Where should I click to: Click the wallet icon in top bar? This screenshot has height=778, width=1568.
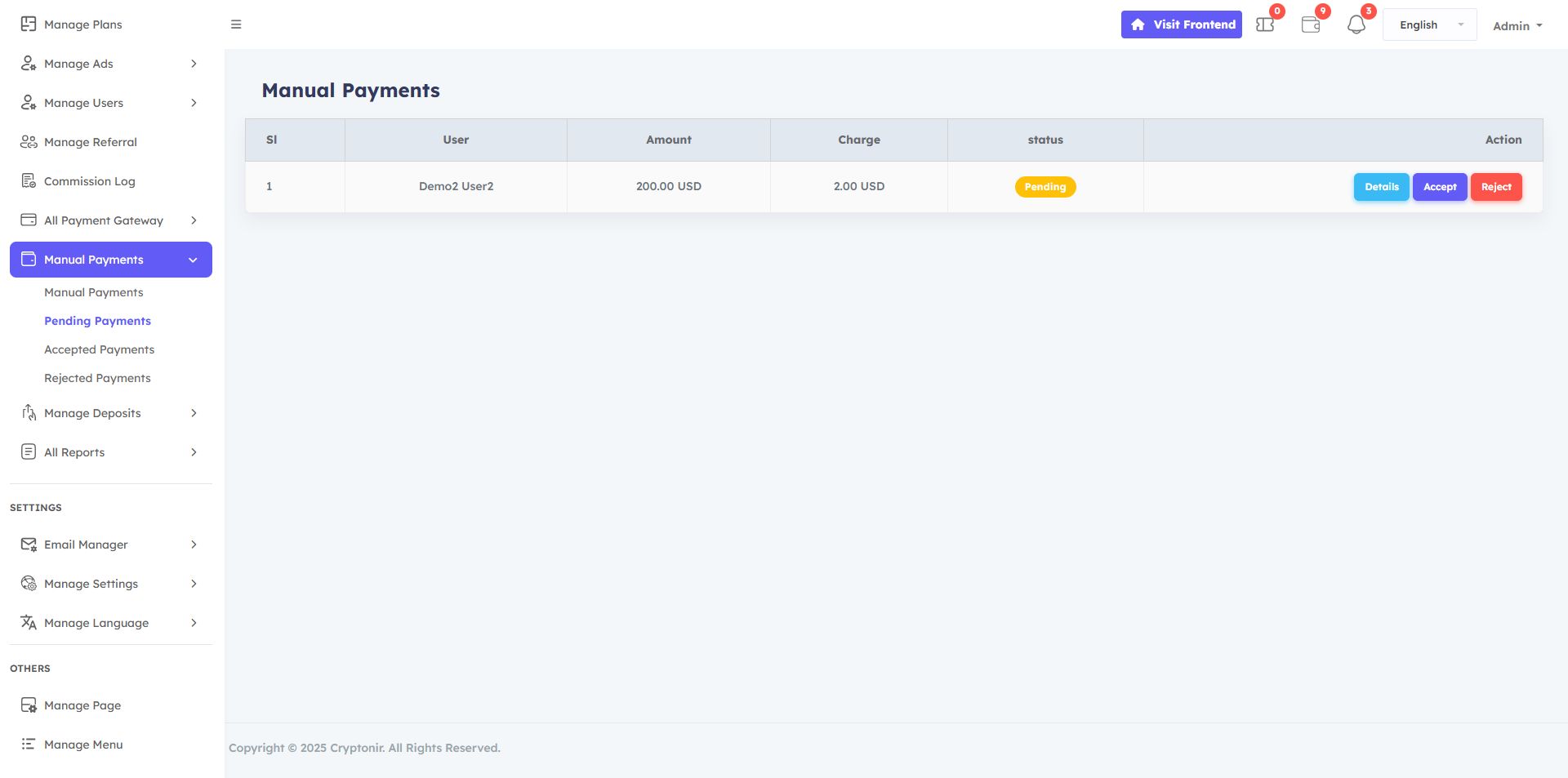pyautogui.click(x=1310, y=25)
